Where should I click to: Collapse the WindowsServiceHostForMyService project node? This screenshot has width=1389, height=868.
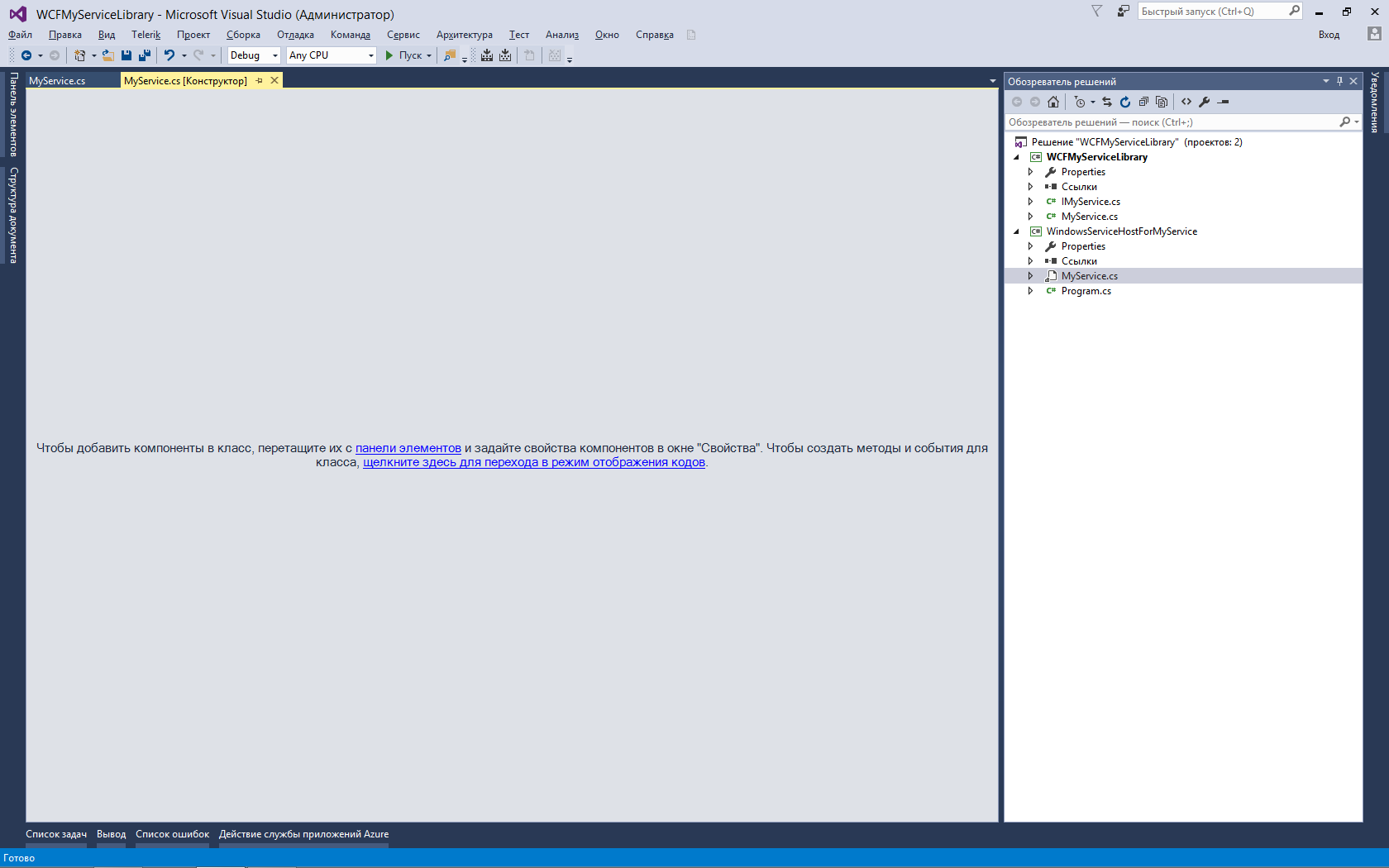(1017, 231)
